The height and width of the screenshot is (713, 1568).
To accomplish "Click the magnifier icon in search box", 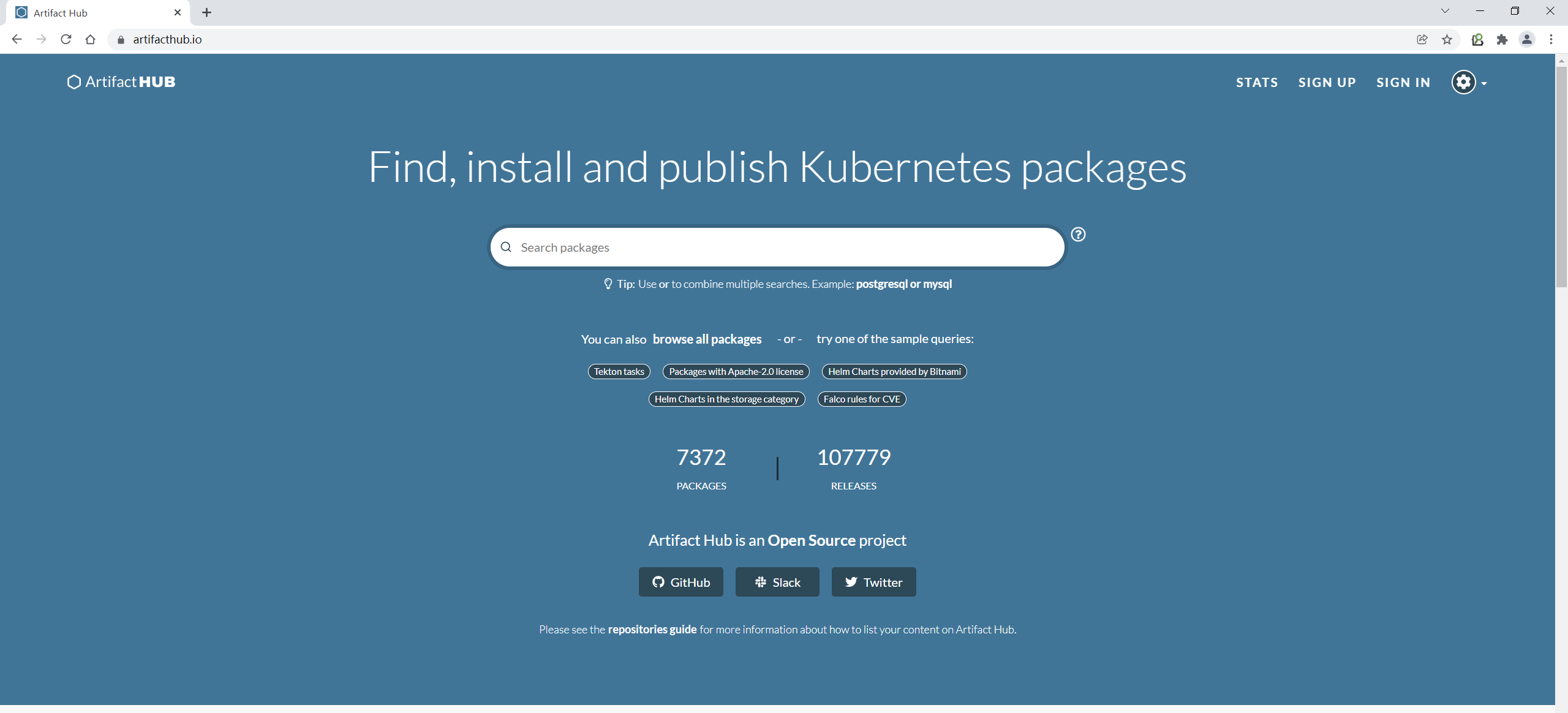I will 506,247.
